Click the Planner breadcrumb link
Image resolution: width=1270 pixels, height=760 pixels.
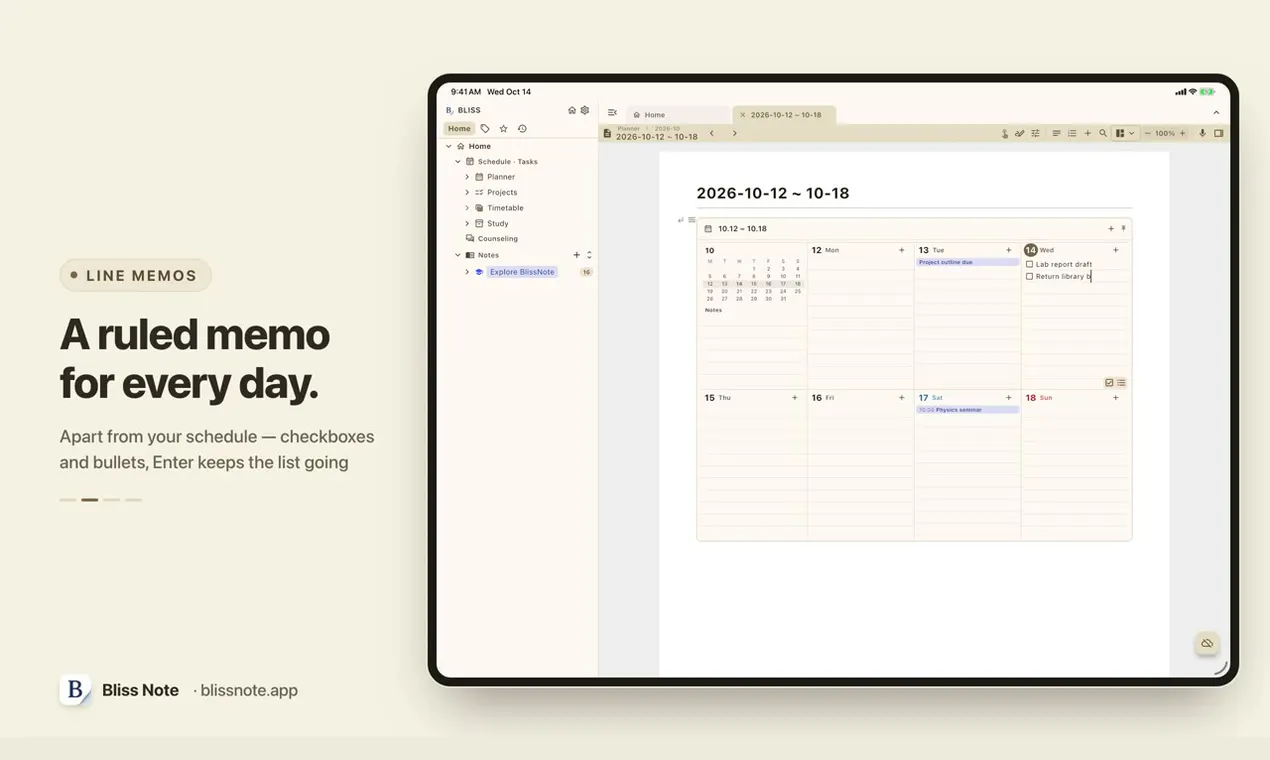(628, 128)
